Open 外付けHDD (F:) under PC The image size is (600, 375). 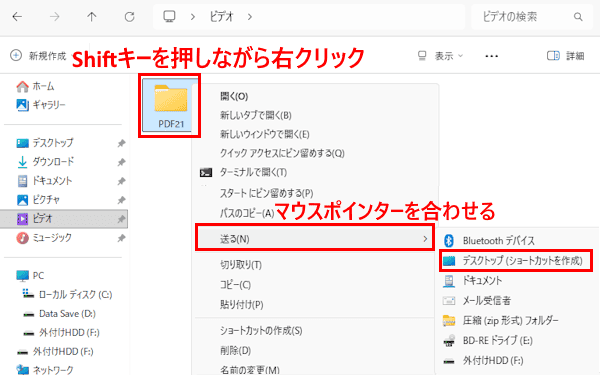pos(61,333)
